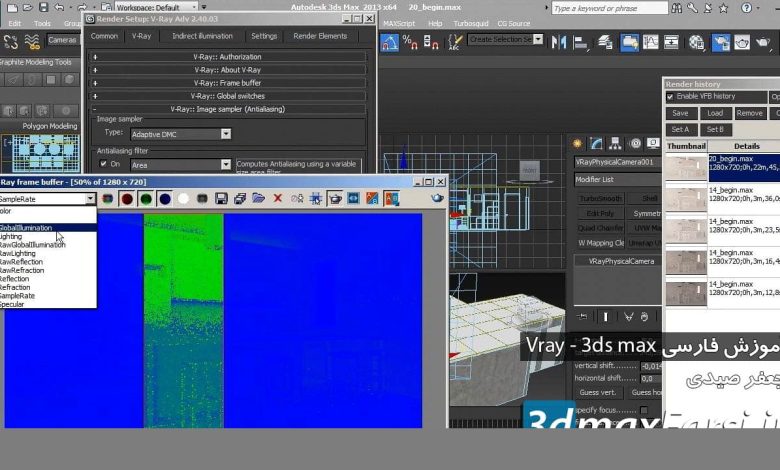Toggle Antialiasing filter On checkbox
Screen dimensions: 780x470
(x=103, y=163)
